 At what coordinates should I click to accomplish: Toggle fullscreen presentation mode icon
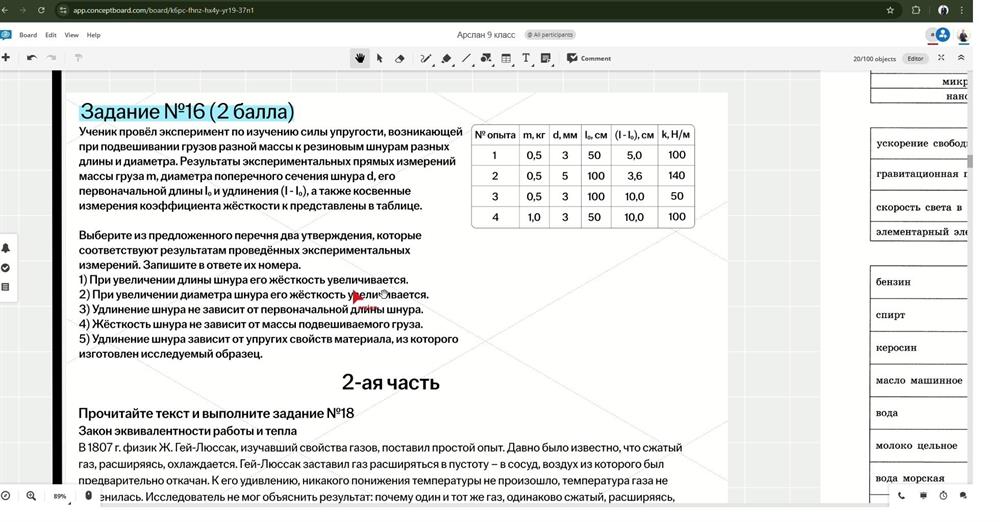tap(941, 57)
